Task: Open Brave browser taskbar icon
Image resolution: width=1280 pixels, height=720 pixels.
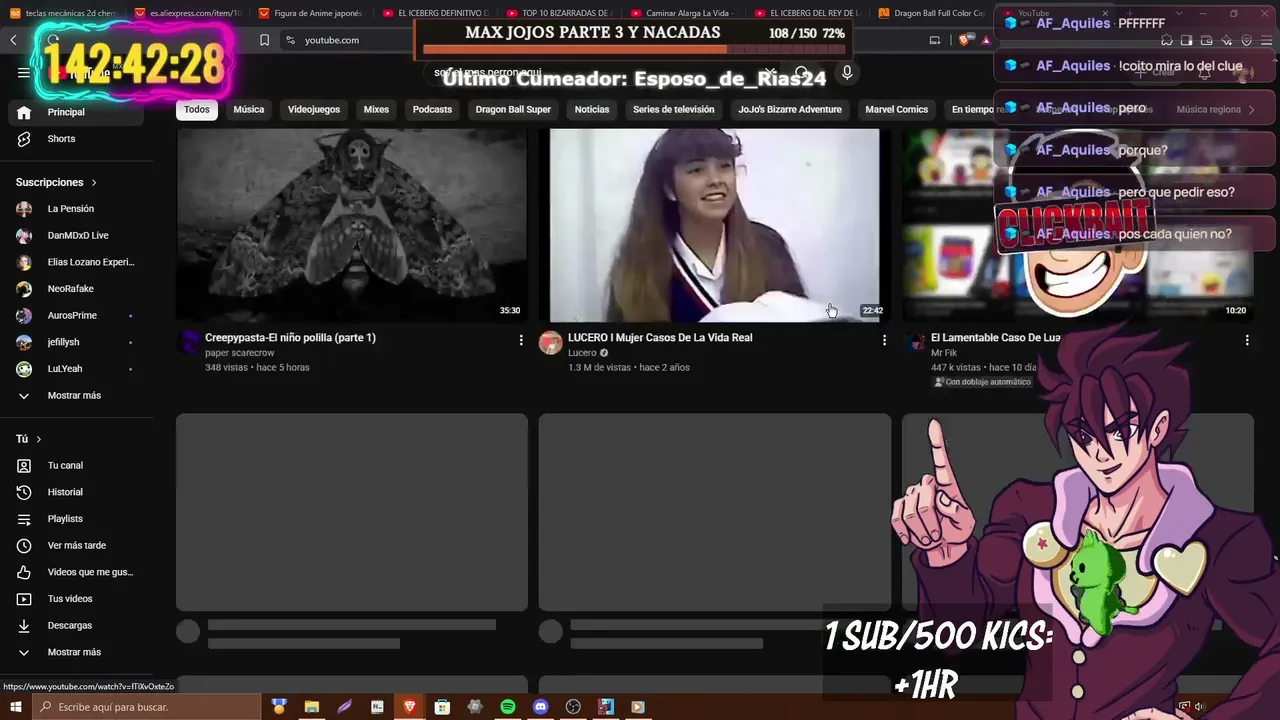Action: pyautogui.click(x=410, y=707)
